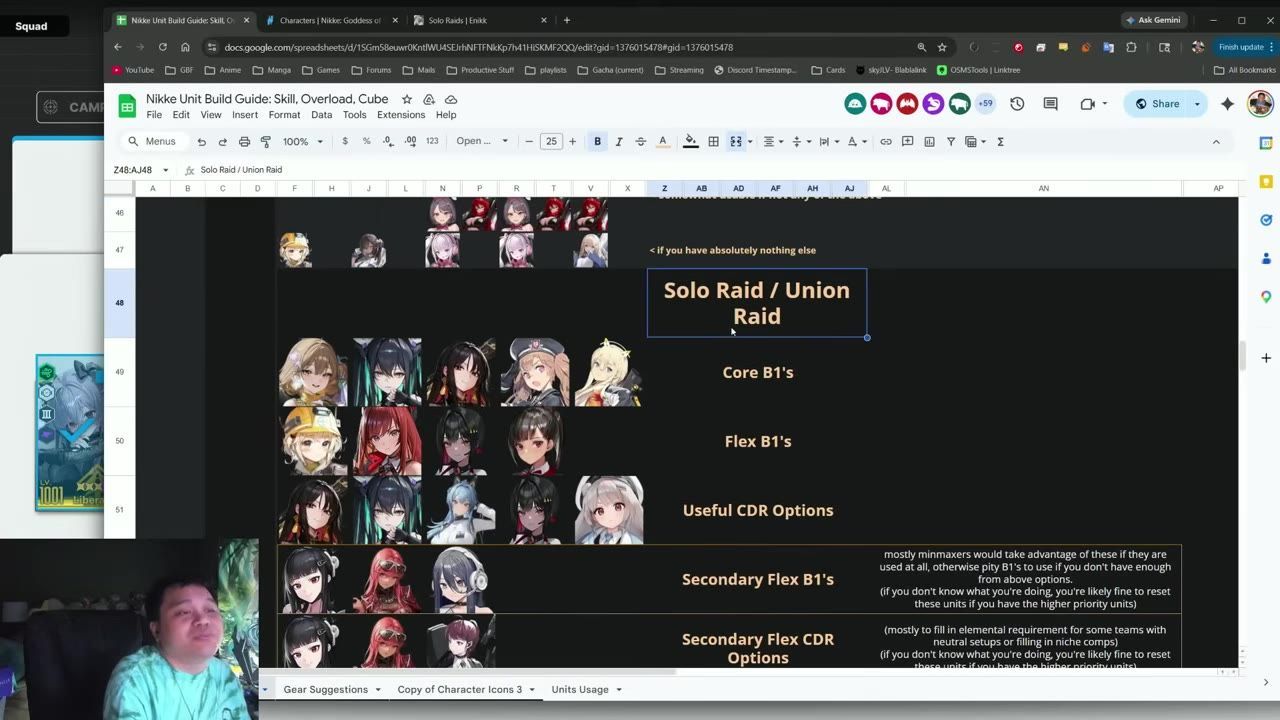
Task: Star the spreadsheet document
Action: click(407, 99)
